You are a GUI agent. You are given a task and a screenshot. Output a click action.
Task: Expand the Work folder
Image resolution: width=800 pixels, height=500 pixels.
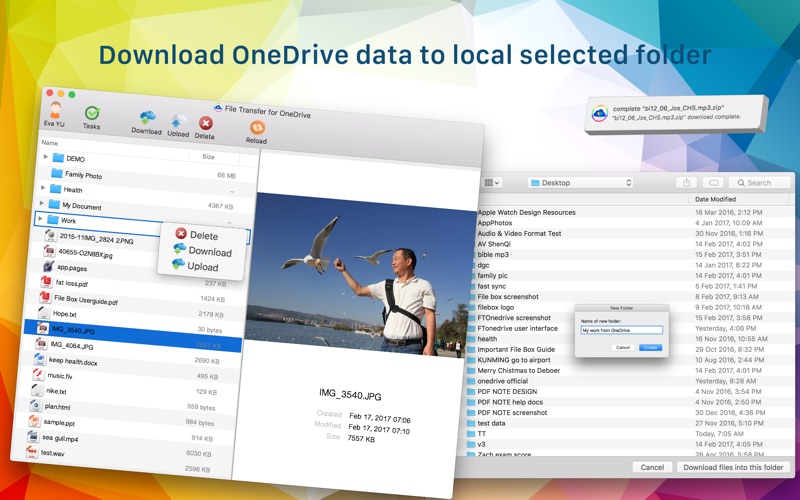pyautogui.click(x=40, y=218)
